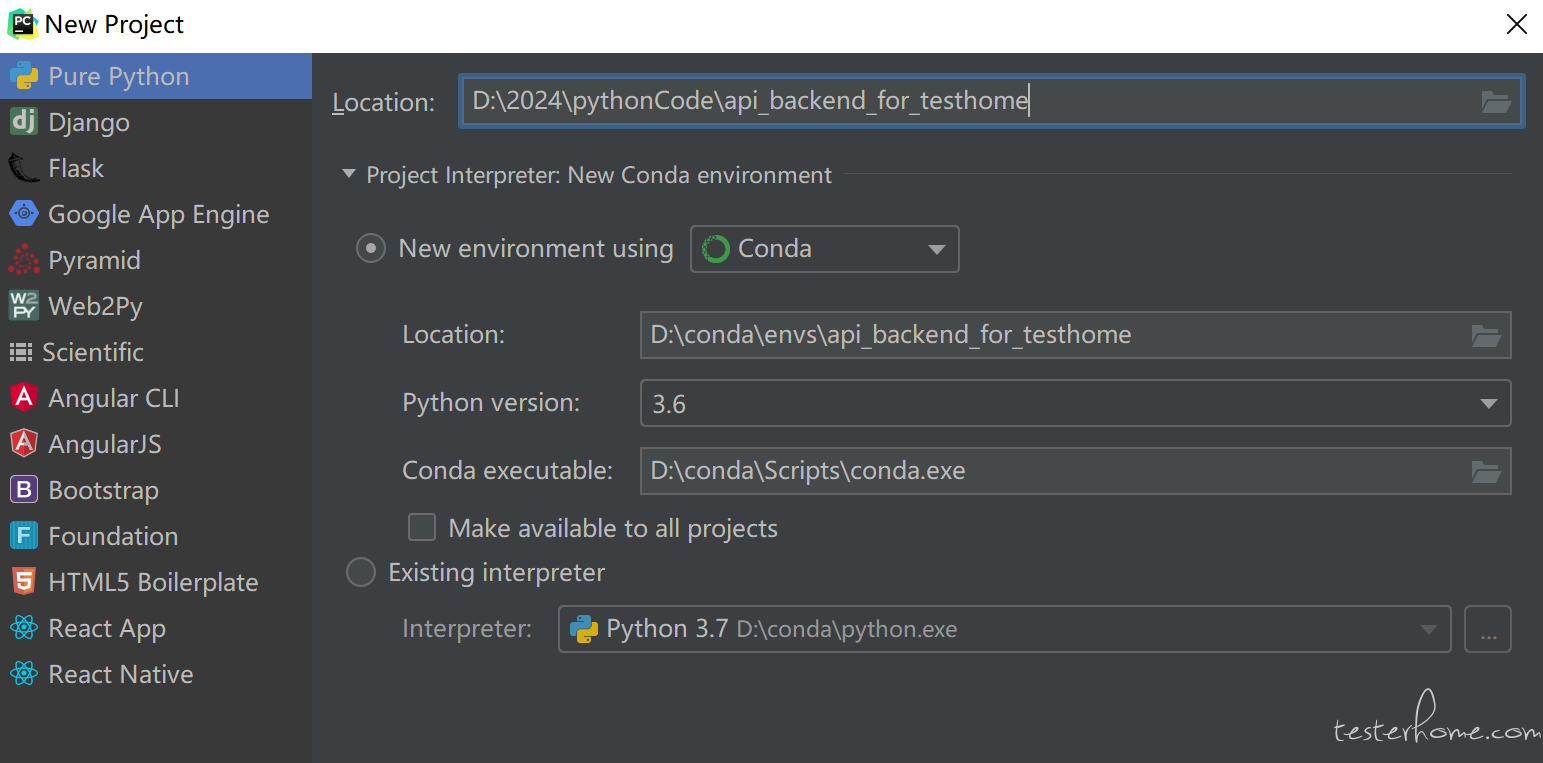Screen dimensions: 1543x763
Task: Click the Web2Py icon
Action: pos(24,306)
